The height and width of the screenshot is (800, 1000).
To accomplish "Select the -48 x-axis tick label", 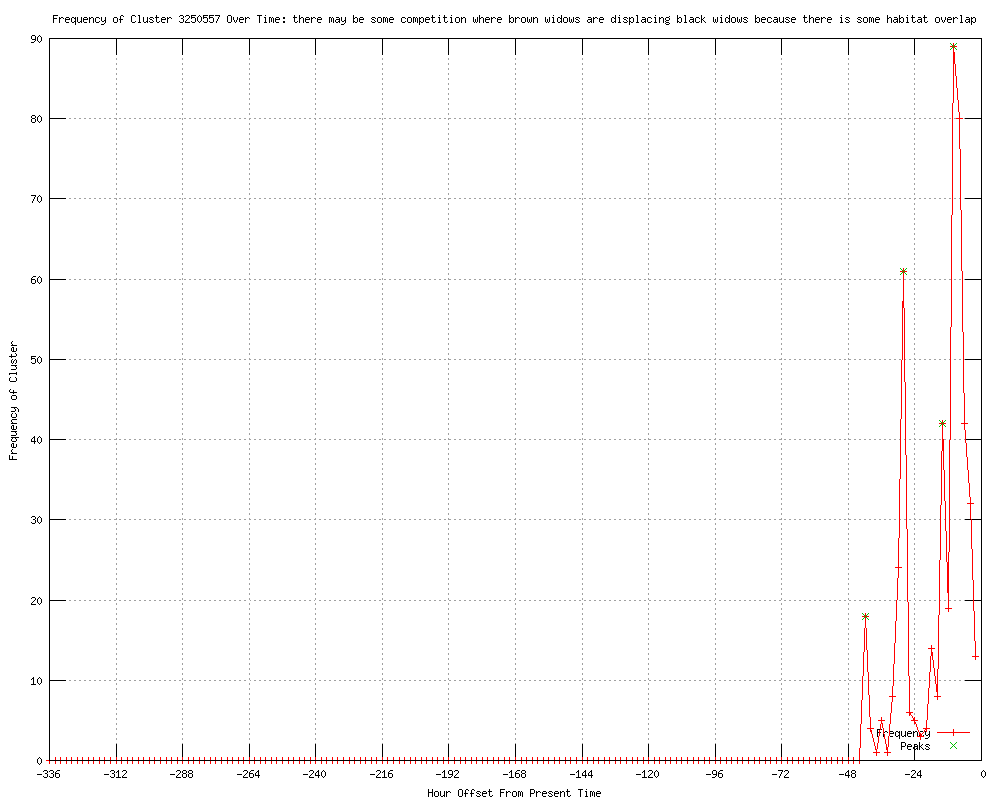I will 848,774.
